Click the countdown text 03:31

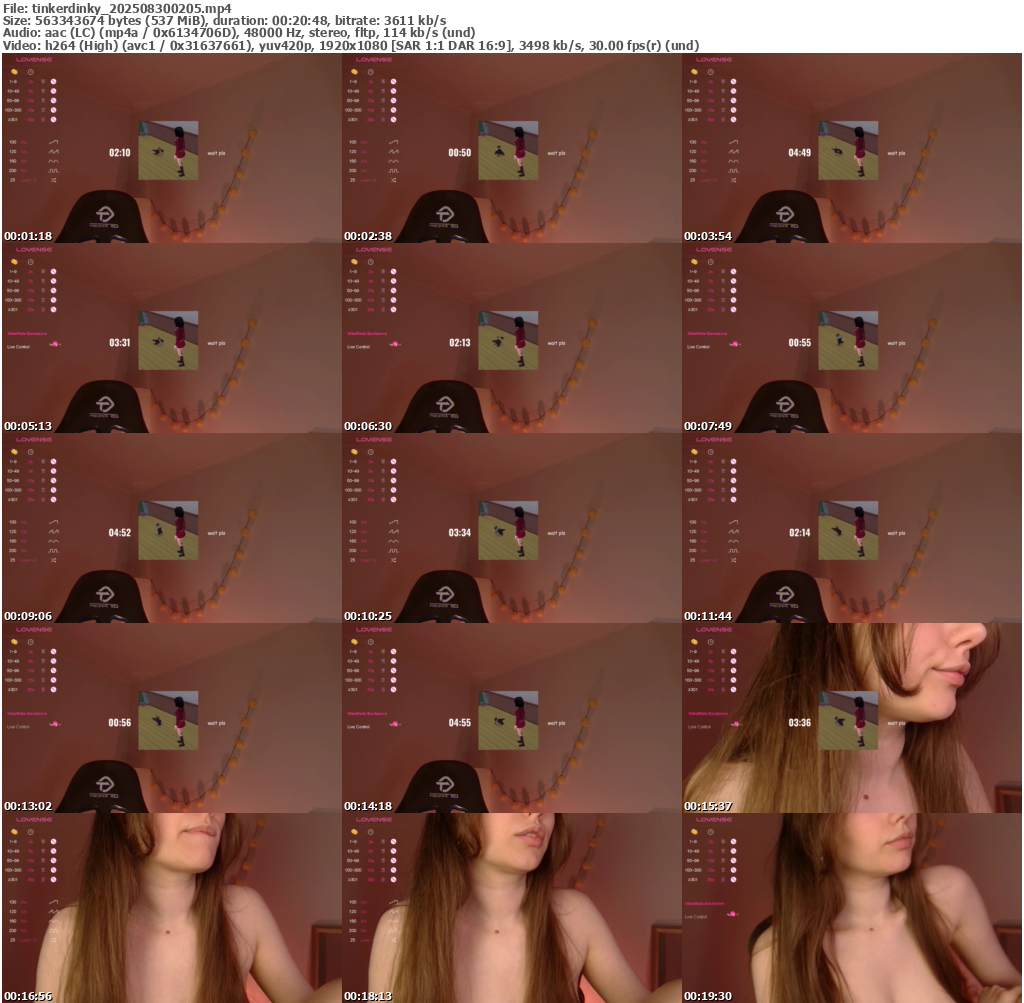coord(120,343)
